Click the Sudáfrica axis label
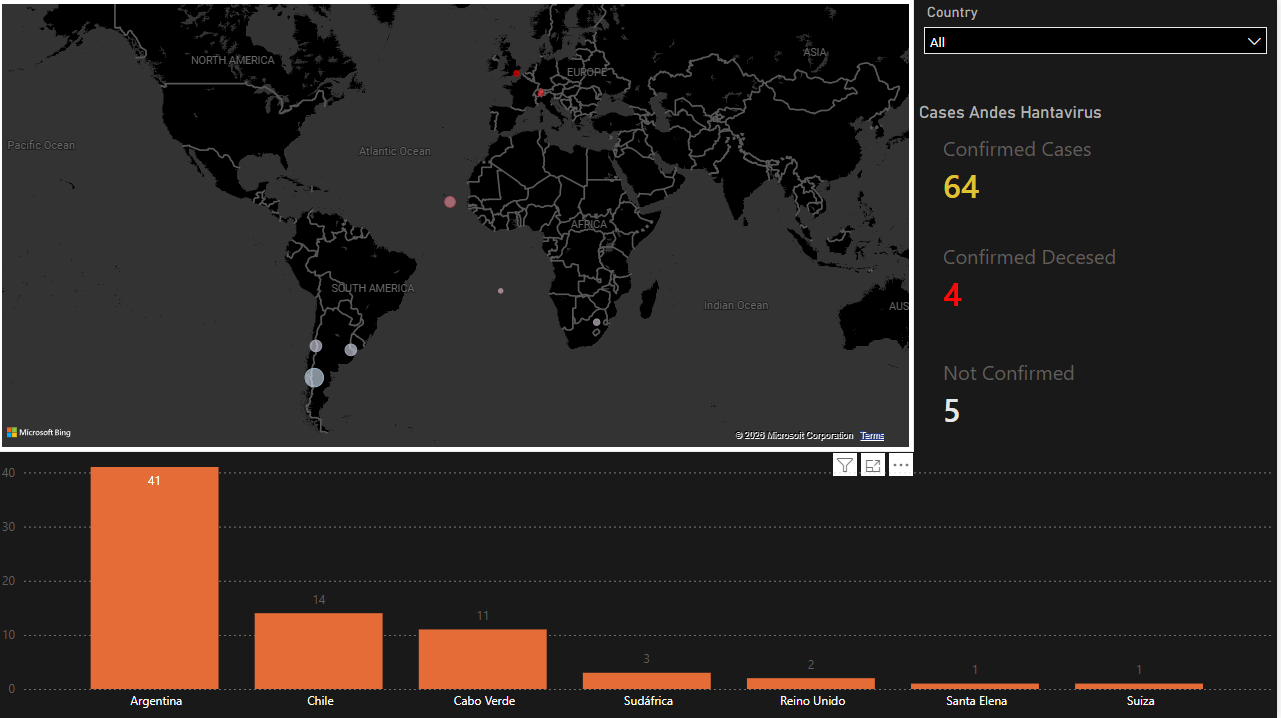The height and width of the screenshot is (718, 1281). pyautogui.click(x=647, y=701)
